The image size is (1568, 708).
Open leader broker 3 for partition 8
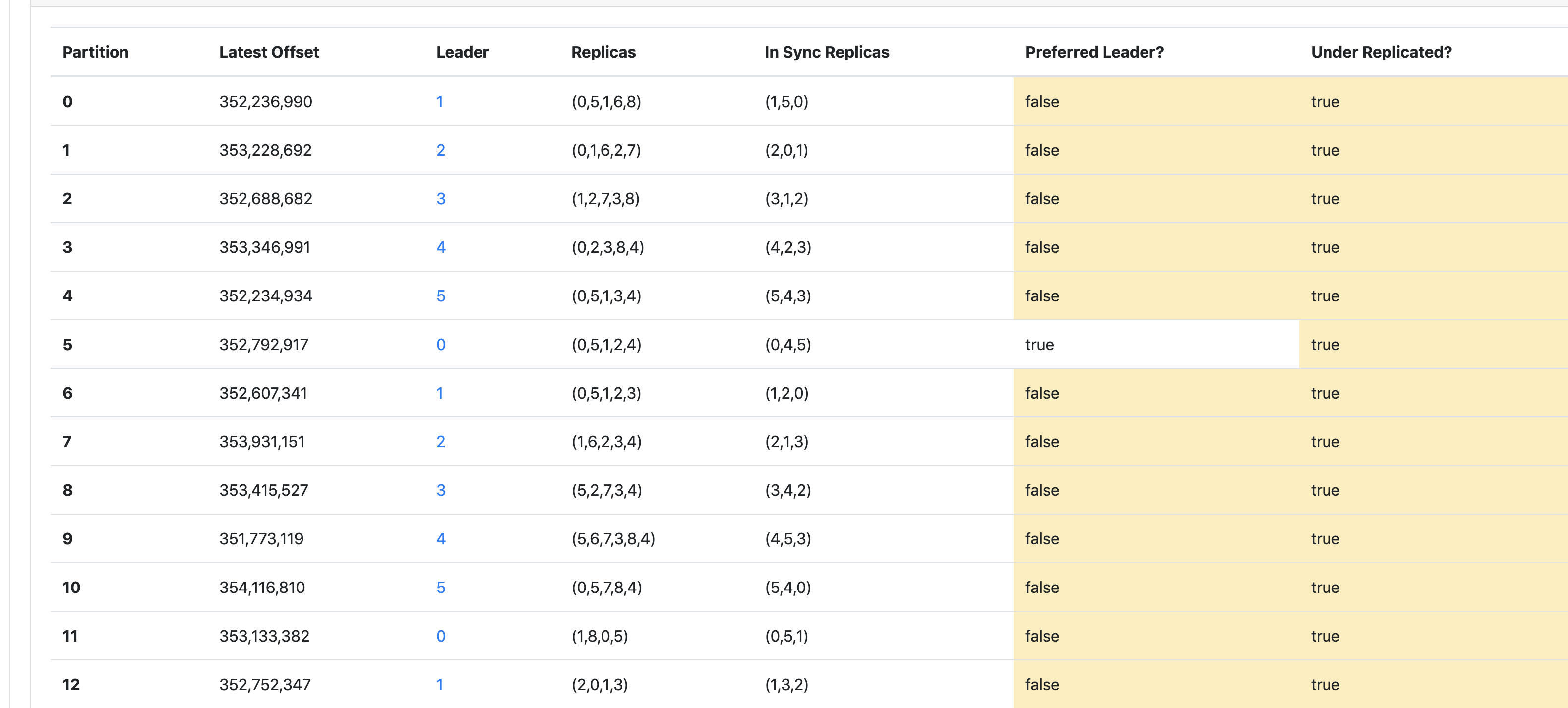click(441, 491)
